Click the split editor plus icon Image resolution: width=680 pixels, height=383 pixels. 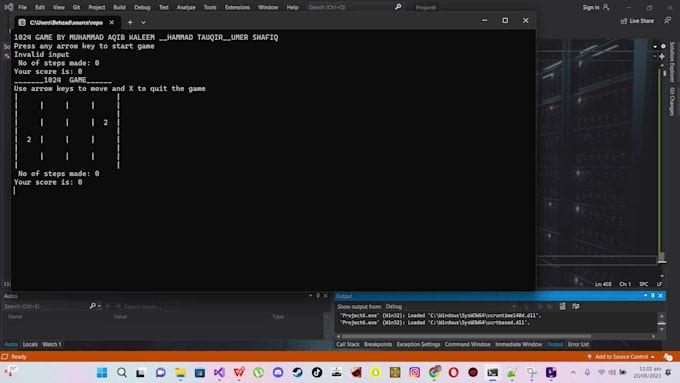click(x=662, y=56)
